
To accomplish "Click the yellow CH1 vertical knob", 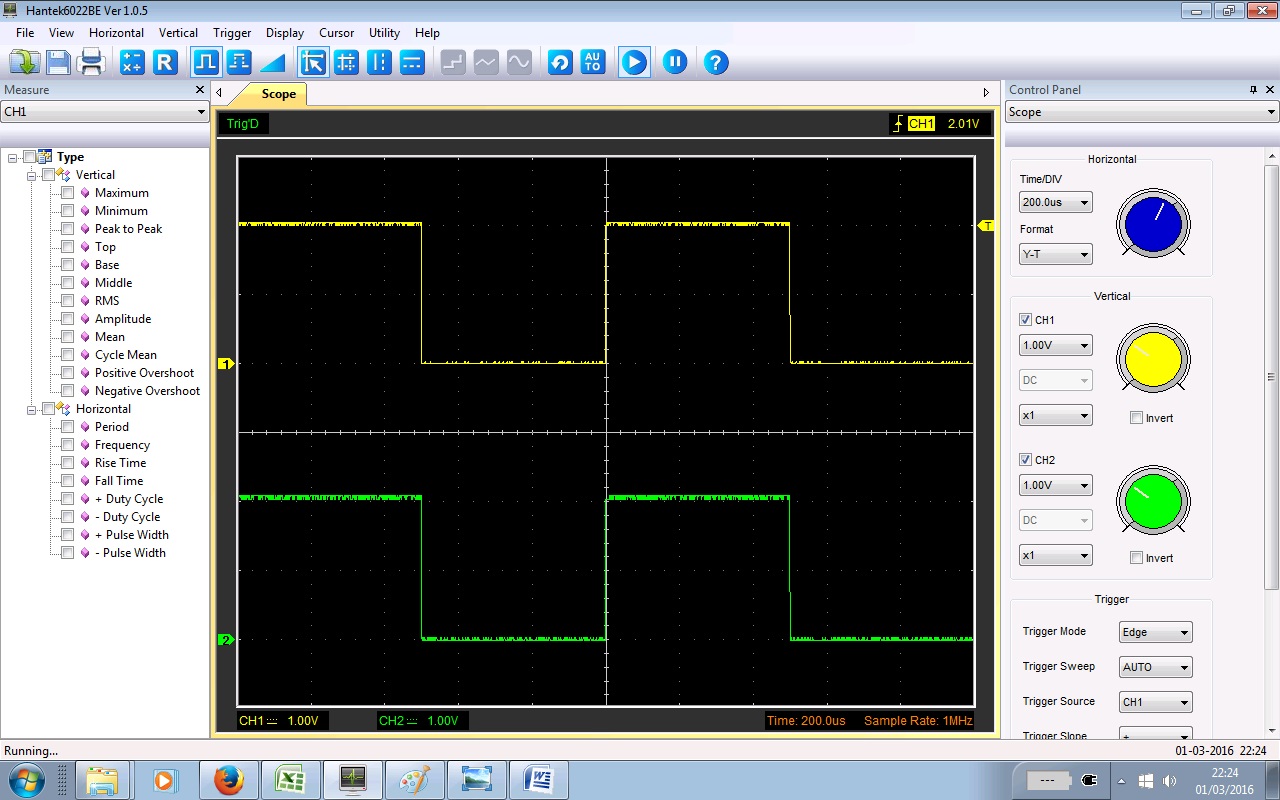I will point(1153,359).
